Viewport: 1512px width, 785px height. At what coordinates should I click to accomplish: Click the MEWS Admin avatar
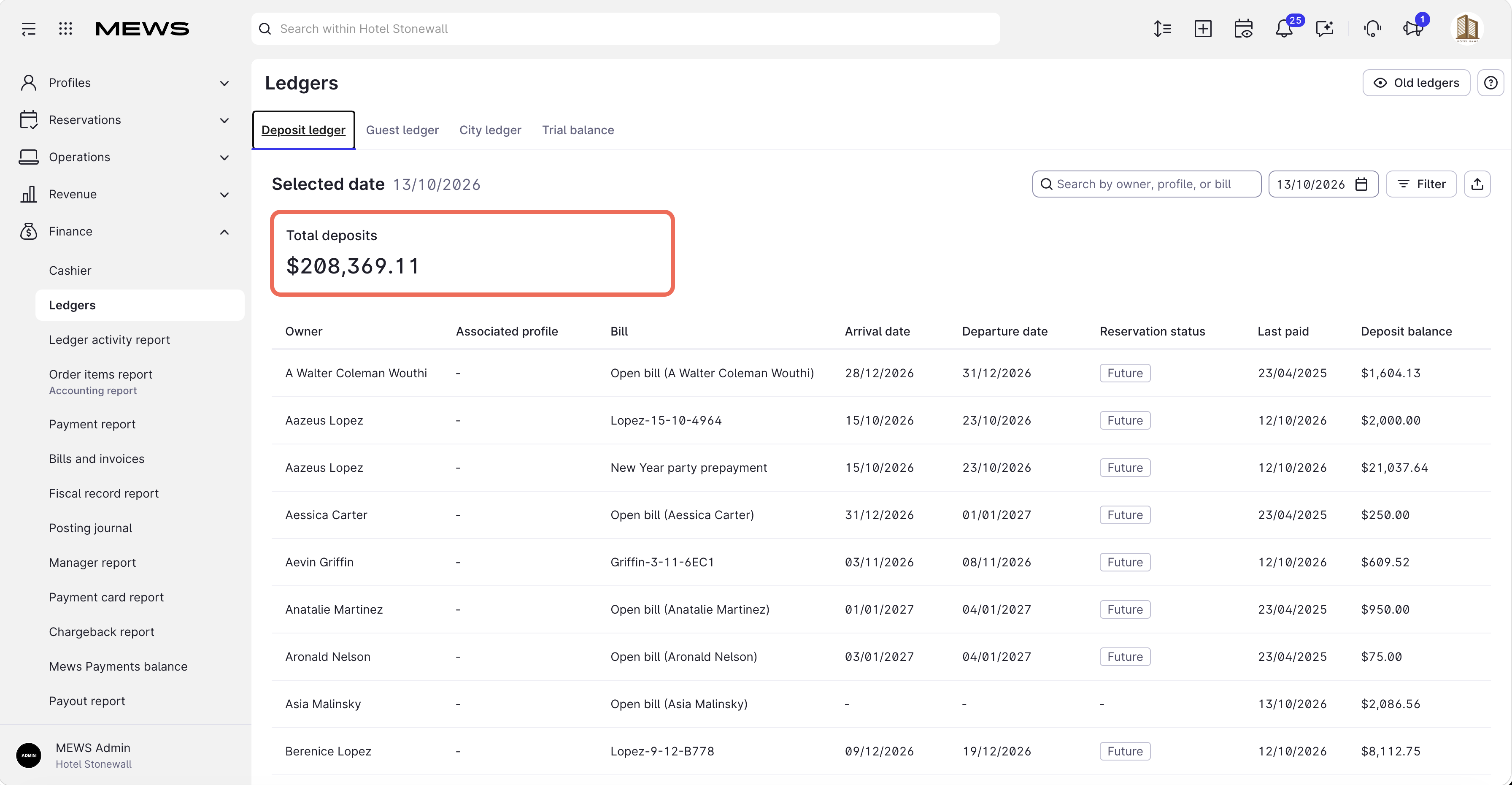coord(29,755)
